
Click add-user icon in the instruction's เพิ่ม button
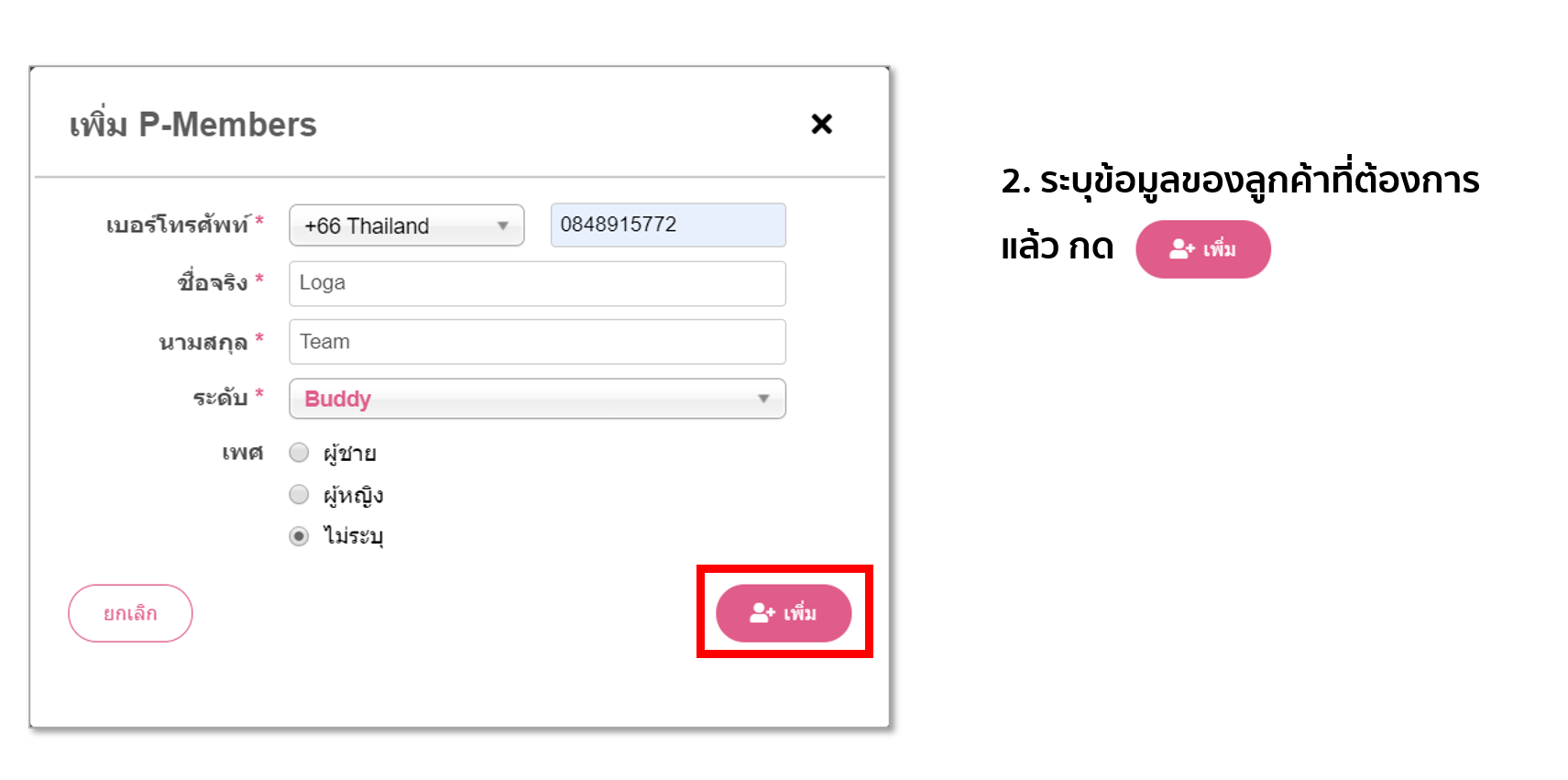click(1182, 248)
